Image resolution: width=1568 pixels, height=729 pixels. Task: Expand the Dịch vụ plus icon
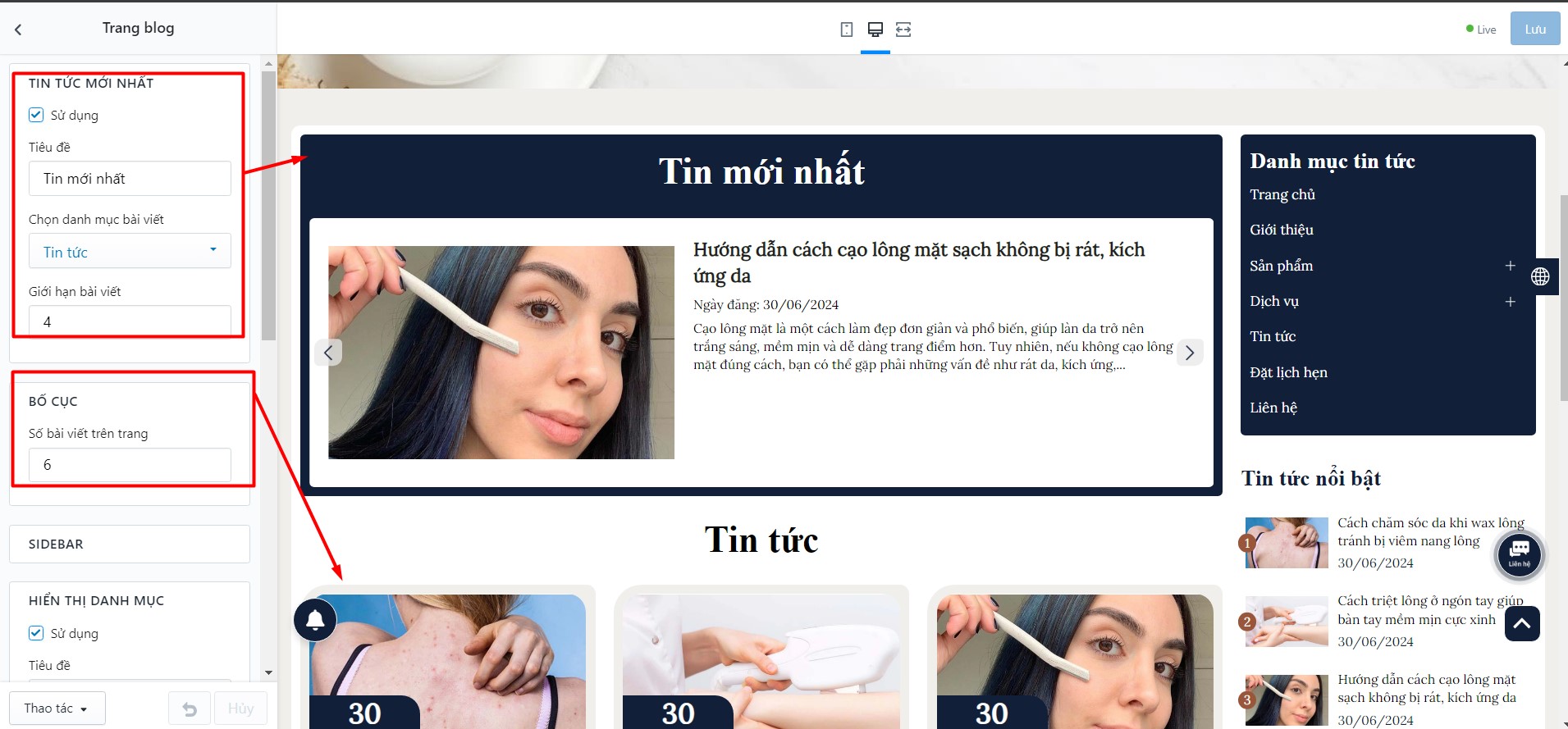pos(1510,302)
